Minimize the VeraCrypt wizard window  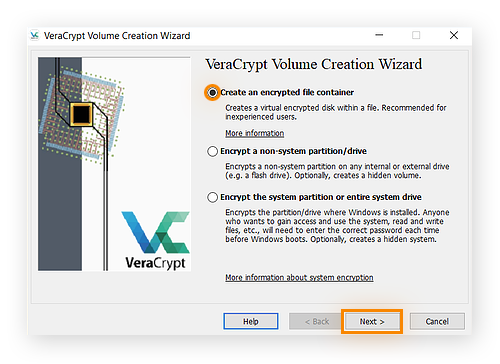coord(379,35)
